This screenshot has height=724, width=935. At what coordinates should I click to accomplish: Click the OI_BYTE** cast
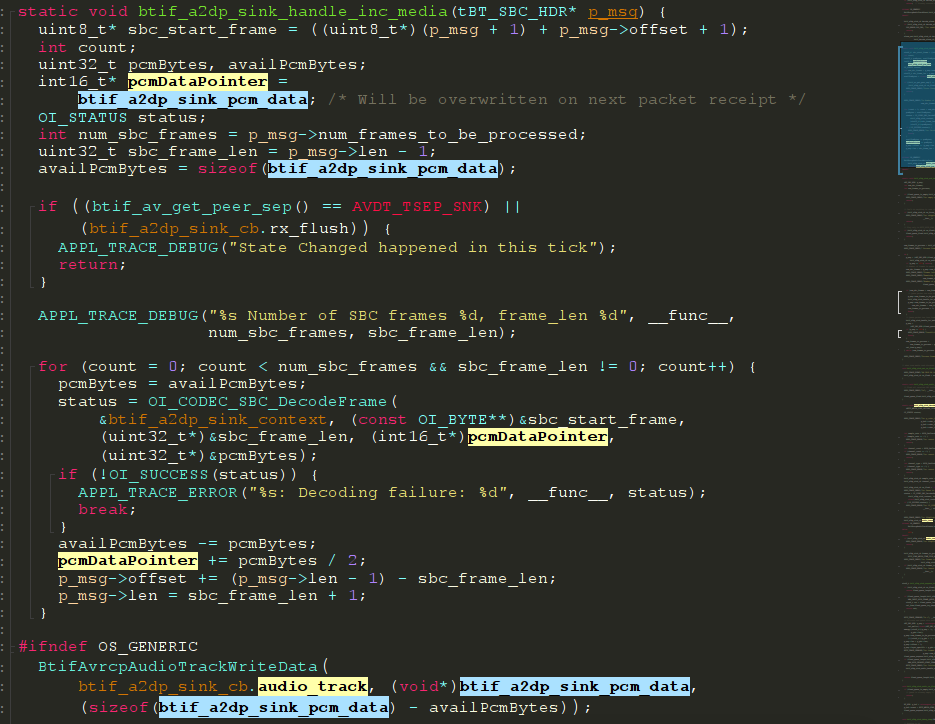pyautogui.click(x=462, y=419)
